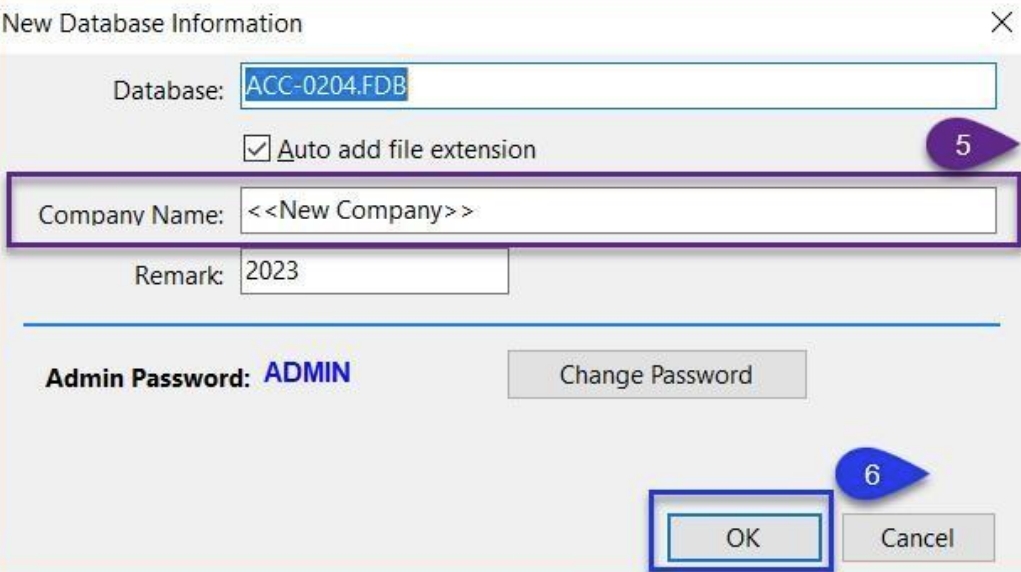Screen dimensions: 1021x572
Task: Click the highlighted ACC-0204.FDB filename text
Action: [x=329, y=88]
